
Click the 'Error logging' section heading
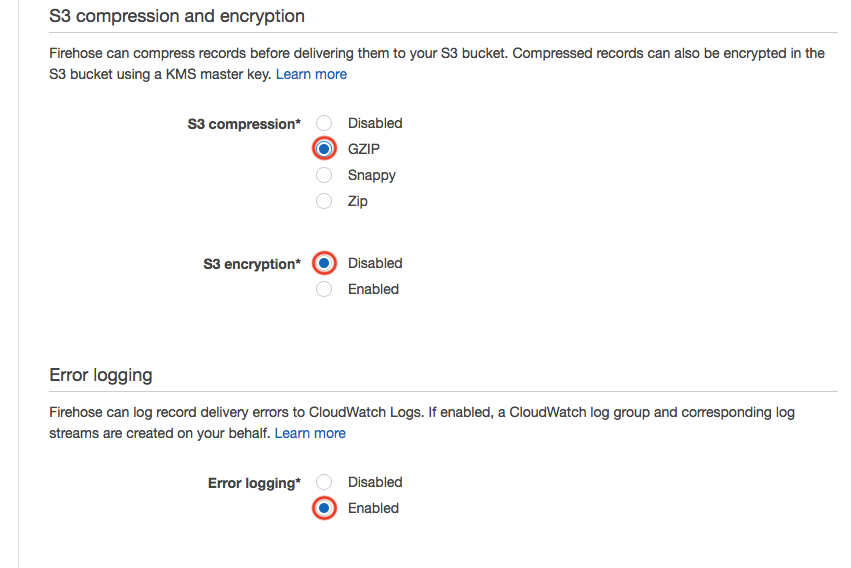[101, 375]
